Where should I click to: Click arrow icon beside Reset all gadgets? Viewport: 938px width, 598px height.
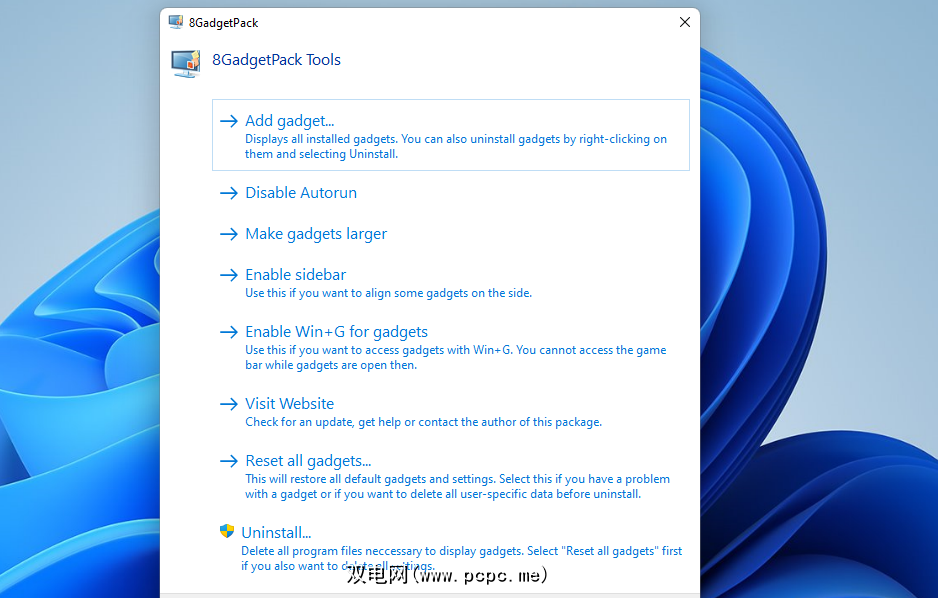coord(229,461)
